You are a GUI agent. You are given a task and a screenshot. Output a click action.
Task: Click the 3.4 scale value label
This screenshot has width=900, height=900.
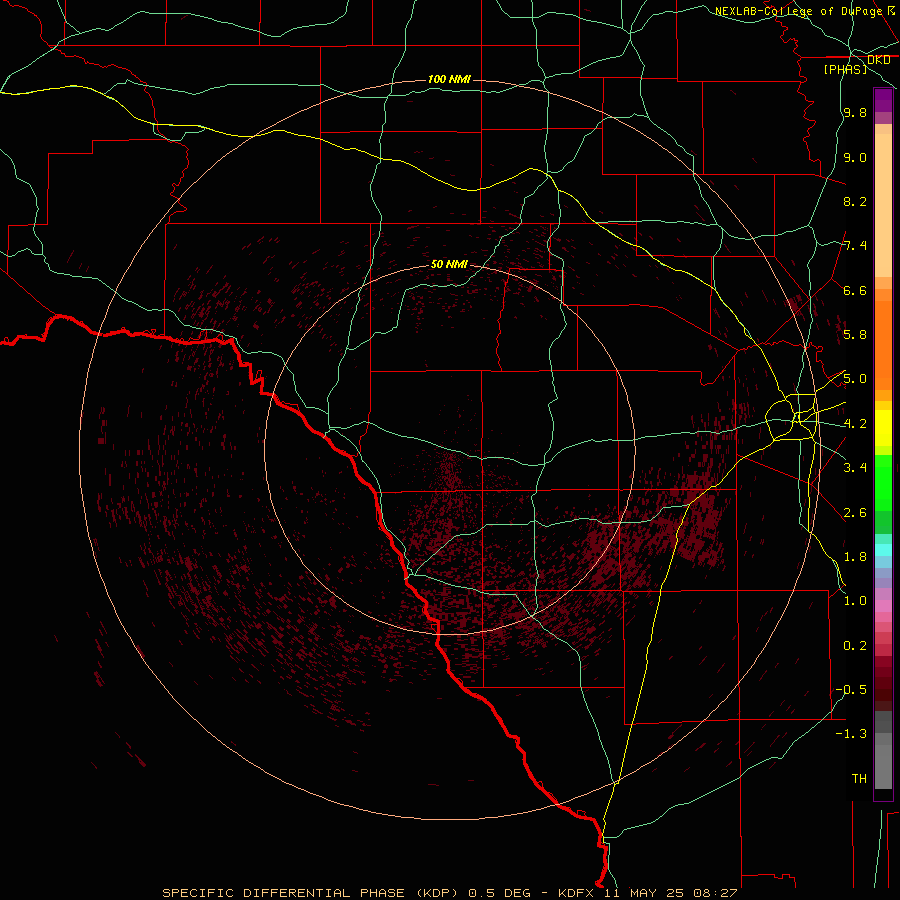(x=855, y=468)
